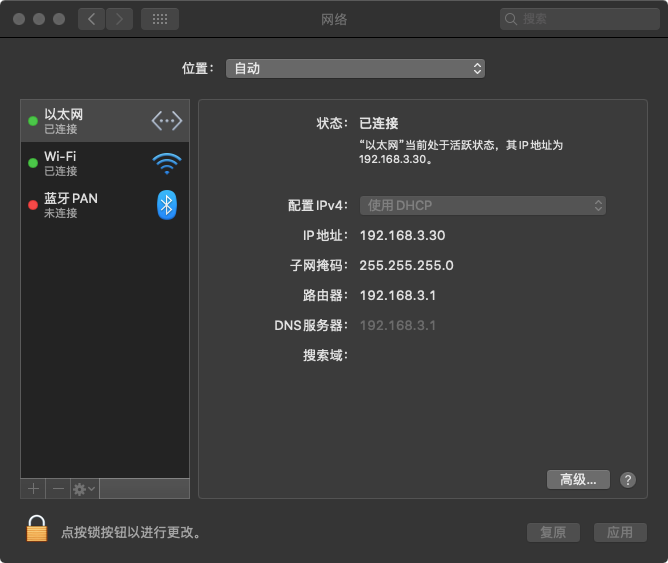The height and width of the screenshot is (563, 668).
Task: Click subnet mask value 255.255.255.0
Action: [x=406, y=265]
